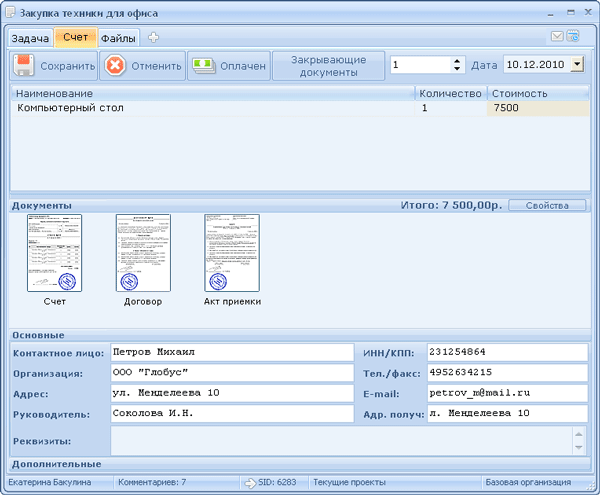Viewport: 600px width, 495px height.
Task: Click the quantity cell in Компьютерный стол row
Action: click(x=451, y=108)
